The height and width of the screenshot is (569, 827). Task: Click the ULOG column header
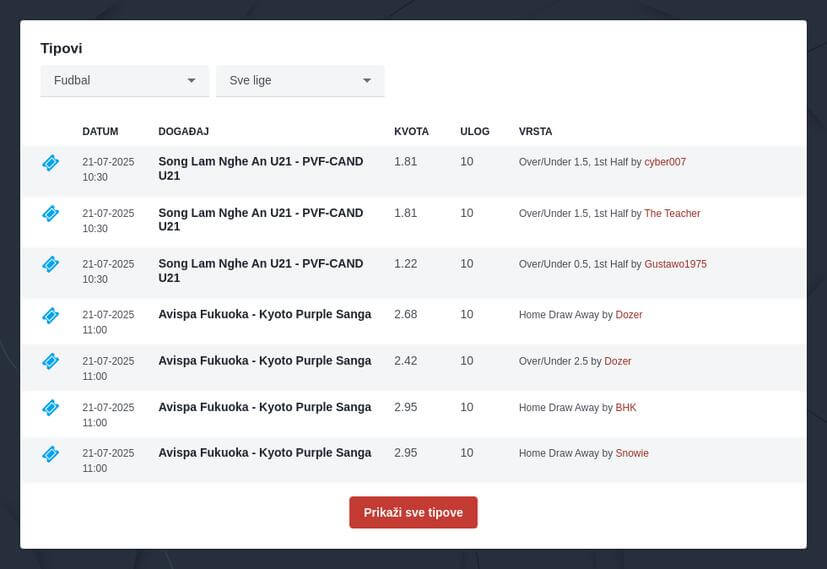475,131
